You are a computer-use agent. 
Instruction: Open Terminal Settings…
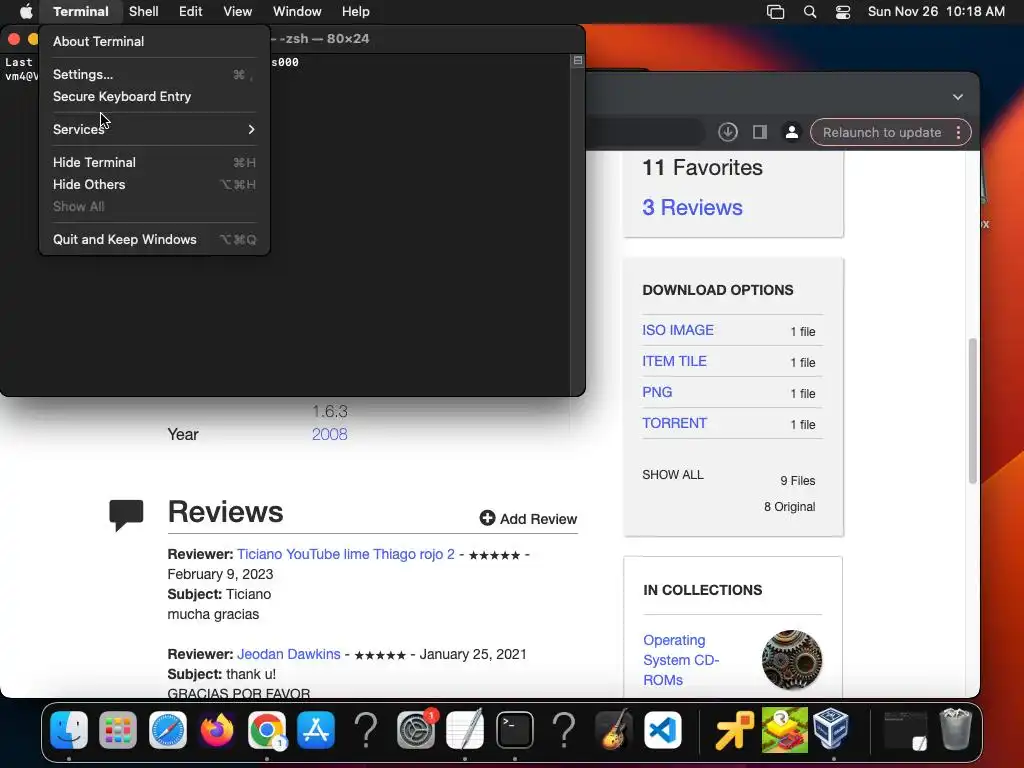tap(154, 74)
